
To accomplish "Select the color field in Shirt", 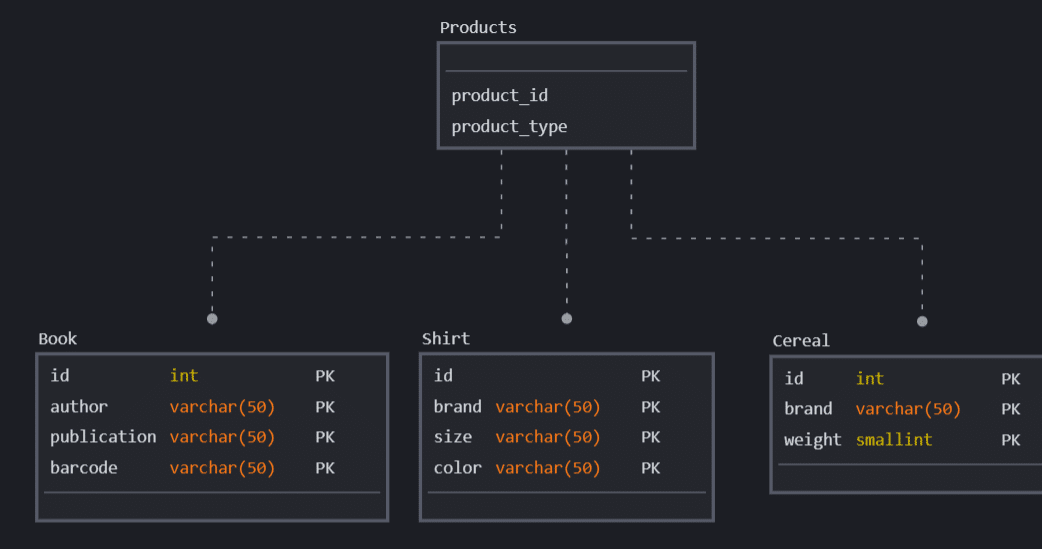I will [x=457, y=468].
